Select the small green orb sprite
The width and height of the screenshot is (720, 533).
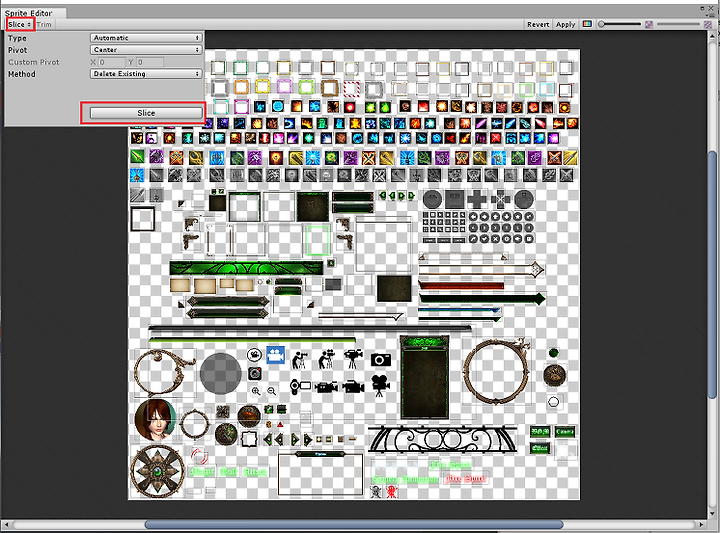pos(554,353)
